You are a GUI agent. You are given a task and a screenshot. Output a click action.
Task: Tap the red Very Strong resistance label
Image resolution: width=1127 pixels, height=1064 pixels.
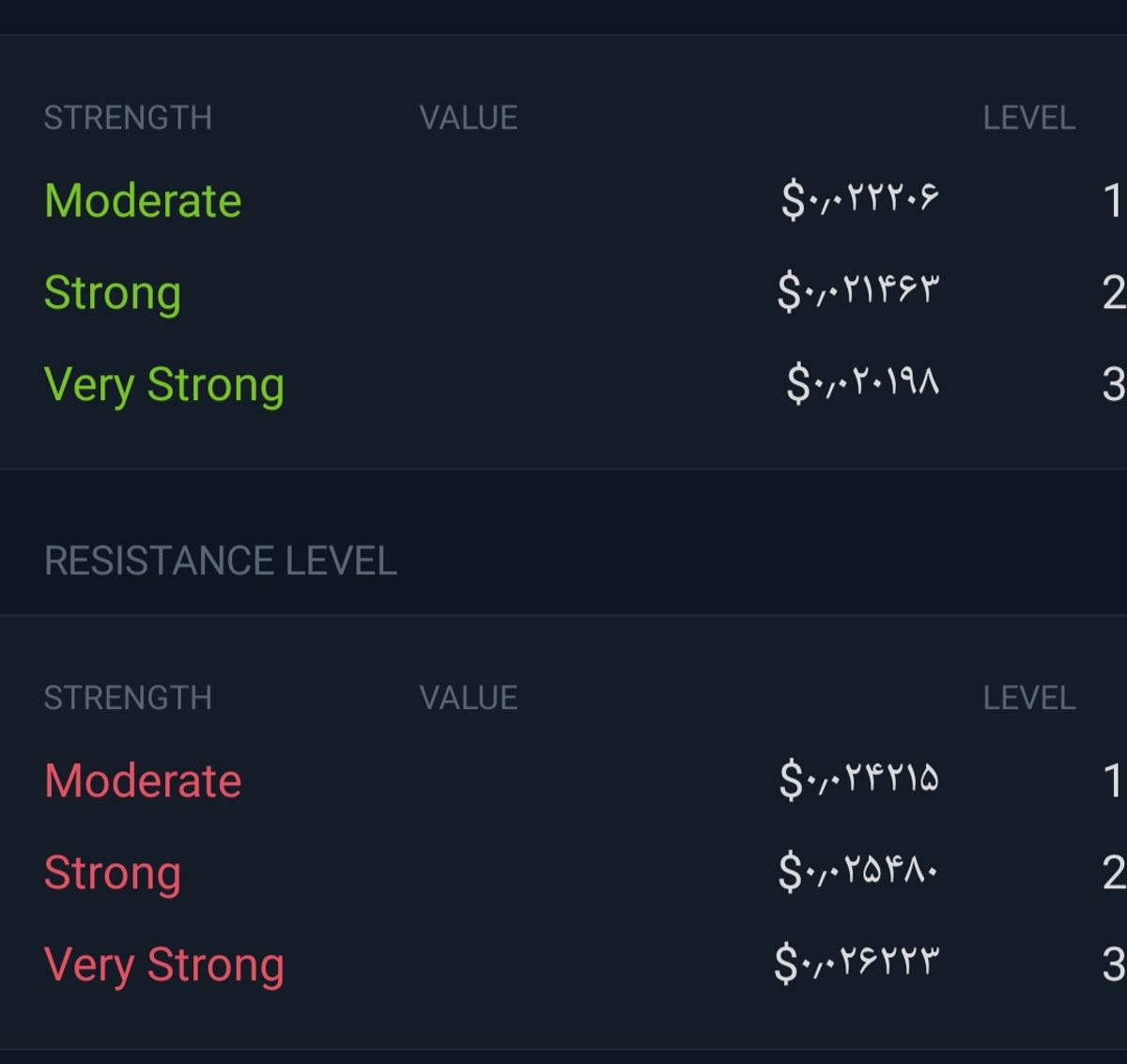tap(164, 965)
